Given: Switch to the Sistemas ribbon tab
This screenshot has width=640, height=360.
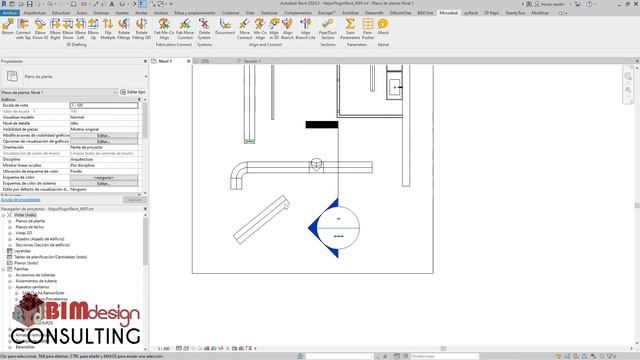Looking at the screenshot, I should pos(101,13).
